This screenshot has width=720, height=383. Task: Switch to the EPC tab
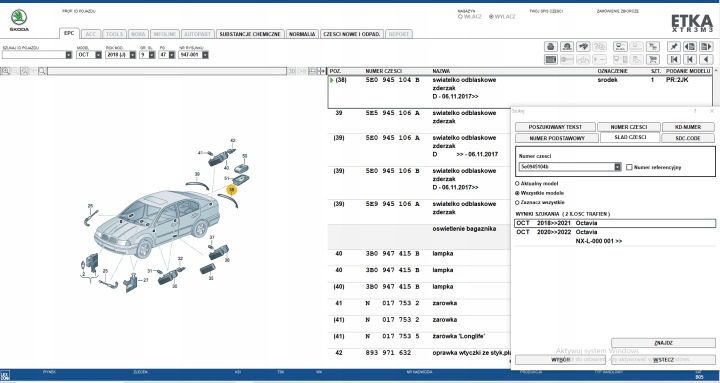[x=69, y=34]
